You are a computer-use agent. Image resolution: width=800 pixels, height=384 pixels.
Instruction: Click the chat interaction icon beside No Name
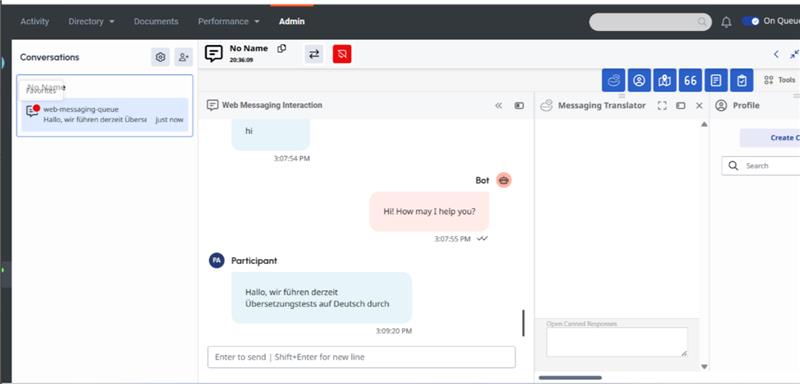click(214, 54)
